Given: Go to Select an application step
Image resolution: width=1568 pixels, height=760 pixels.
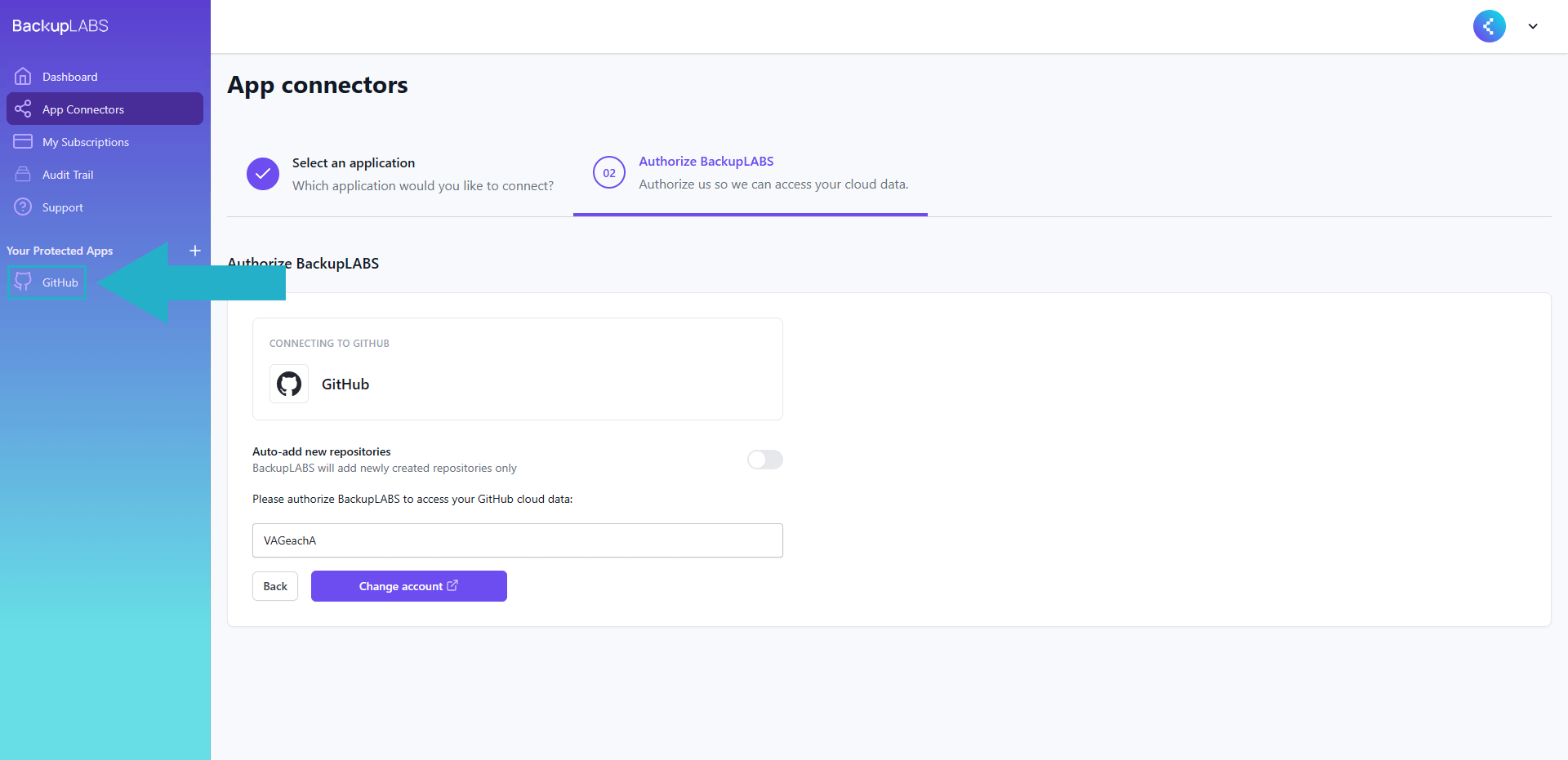Looking at the screenshot, I should (400, 174).
